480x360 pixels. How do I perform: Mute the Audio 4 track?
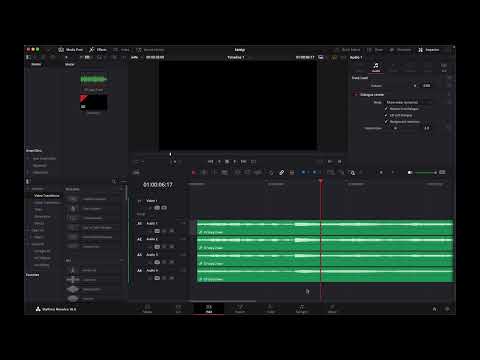pyautogui.click(x=172, y=278)
